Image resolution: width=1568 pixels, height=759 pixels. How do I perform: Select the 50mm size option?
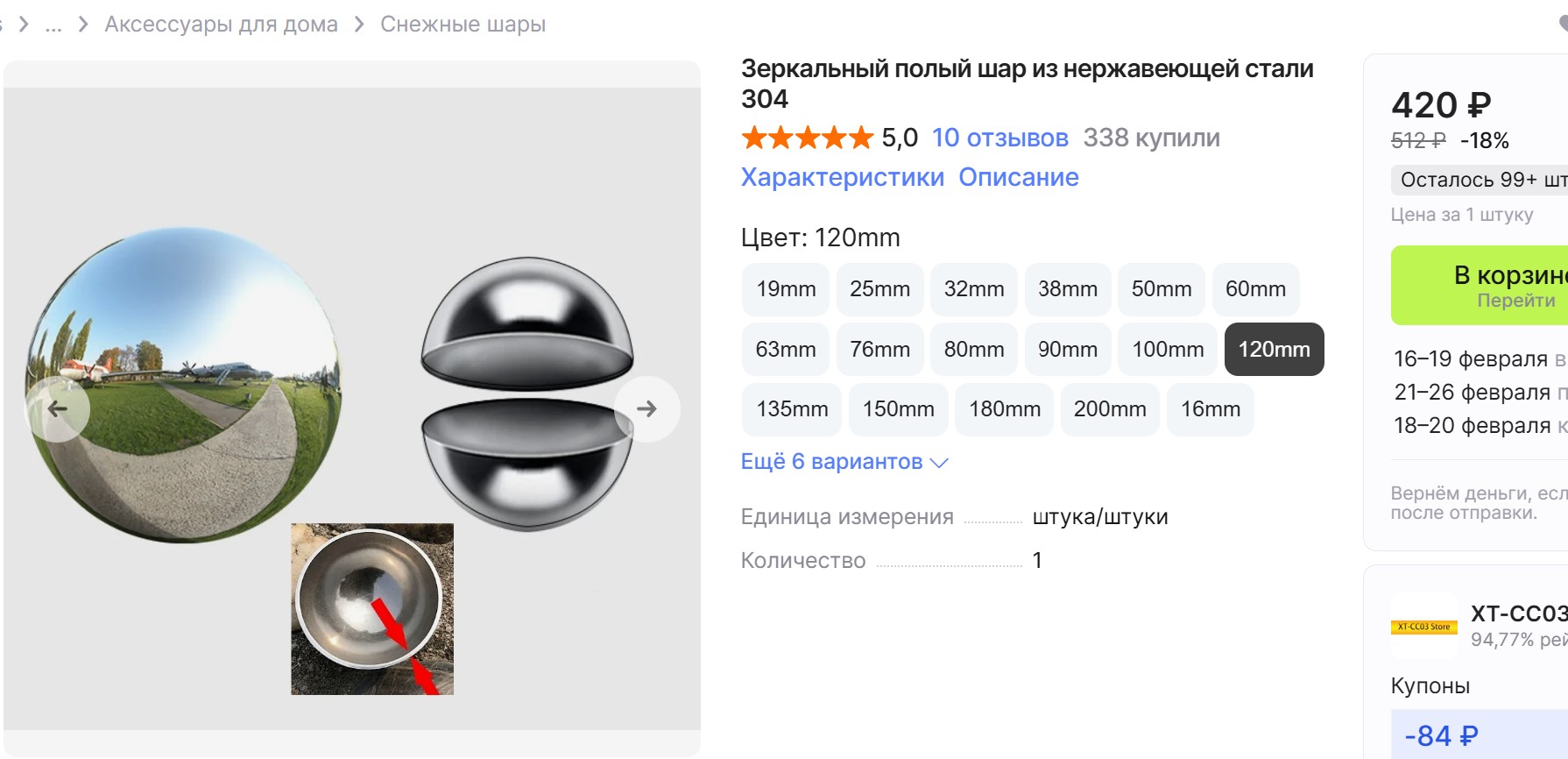pos(1161,289)
